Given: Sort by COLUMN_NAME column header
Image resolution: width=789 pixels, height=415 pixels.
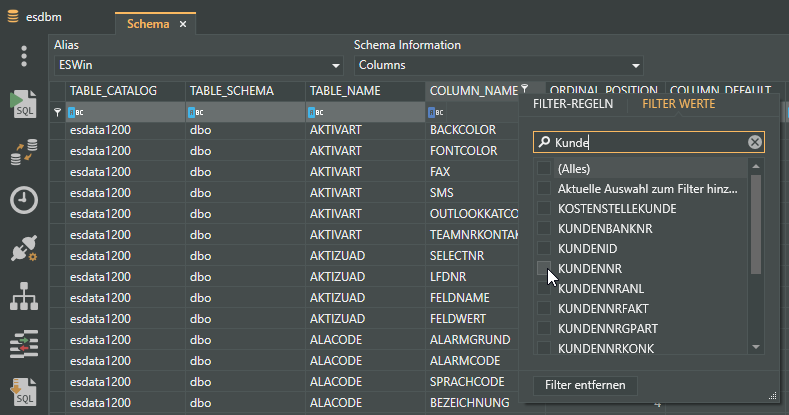Looking at the screenshot, I should [x=473, y=91].
